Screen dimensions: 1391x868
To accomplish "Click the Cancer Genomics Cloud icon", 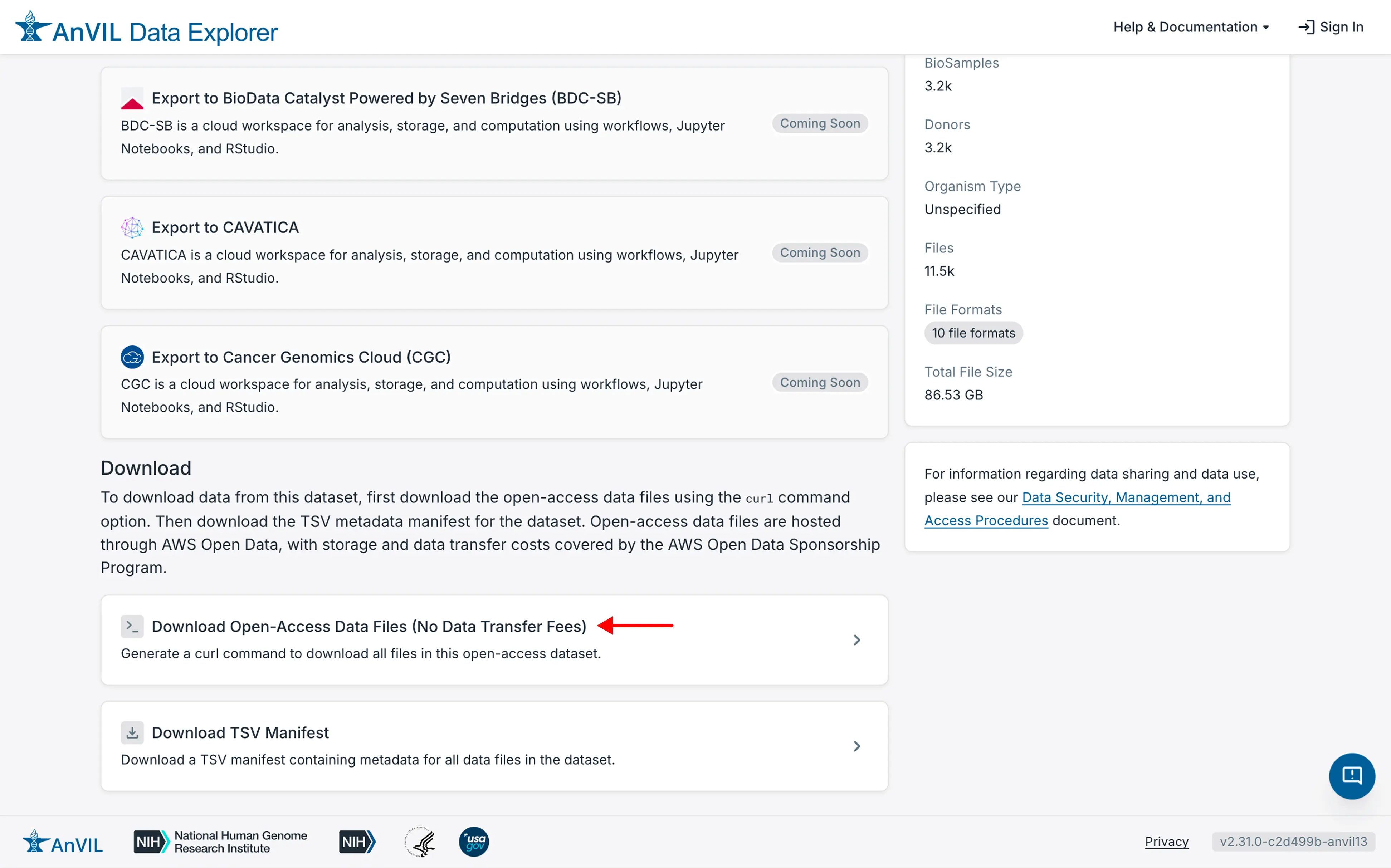I will tap(132, 357).
